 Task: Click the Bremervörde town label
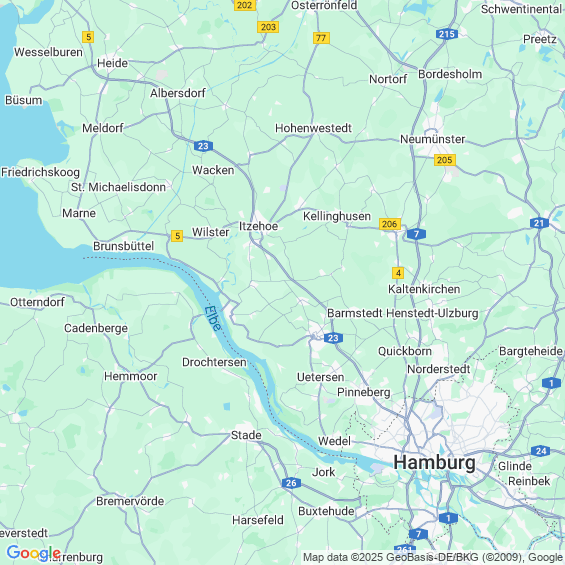[x=130, y=501]
